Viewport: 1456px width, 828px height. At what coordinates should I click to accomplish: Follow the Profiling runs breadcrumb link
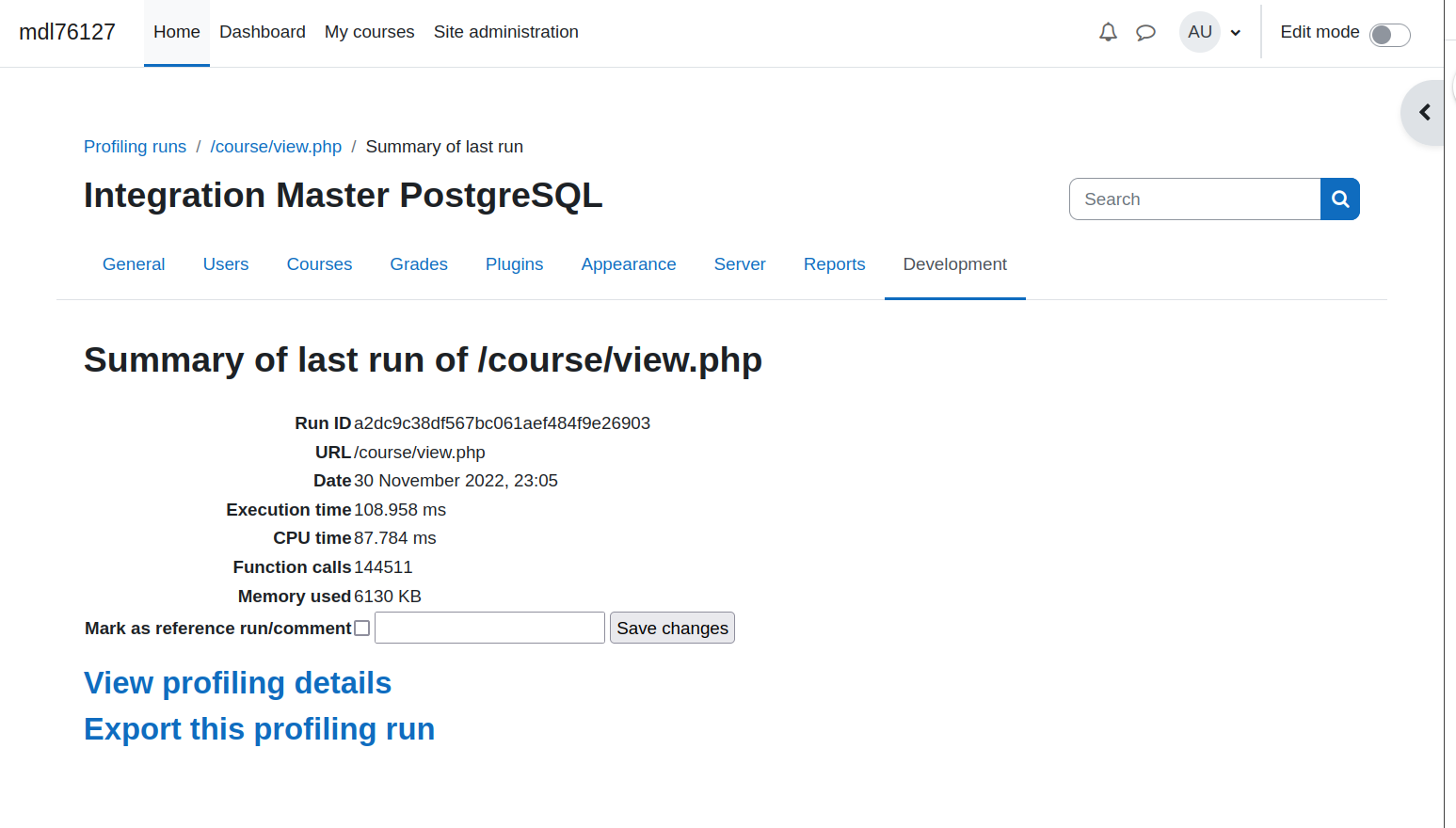pos(136,147)
